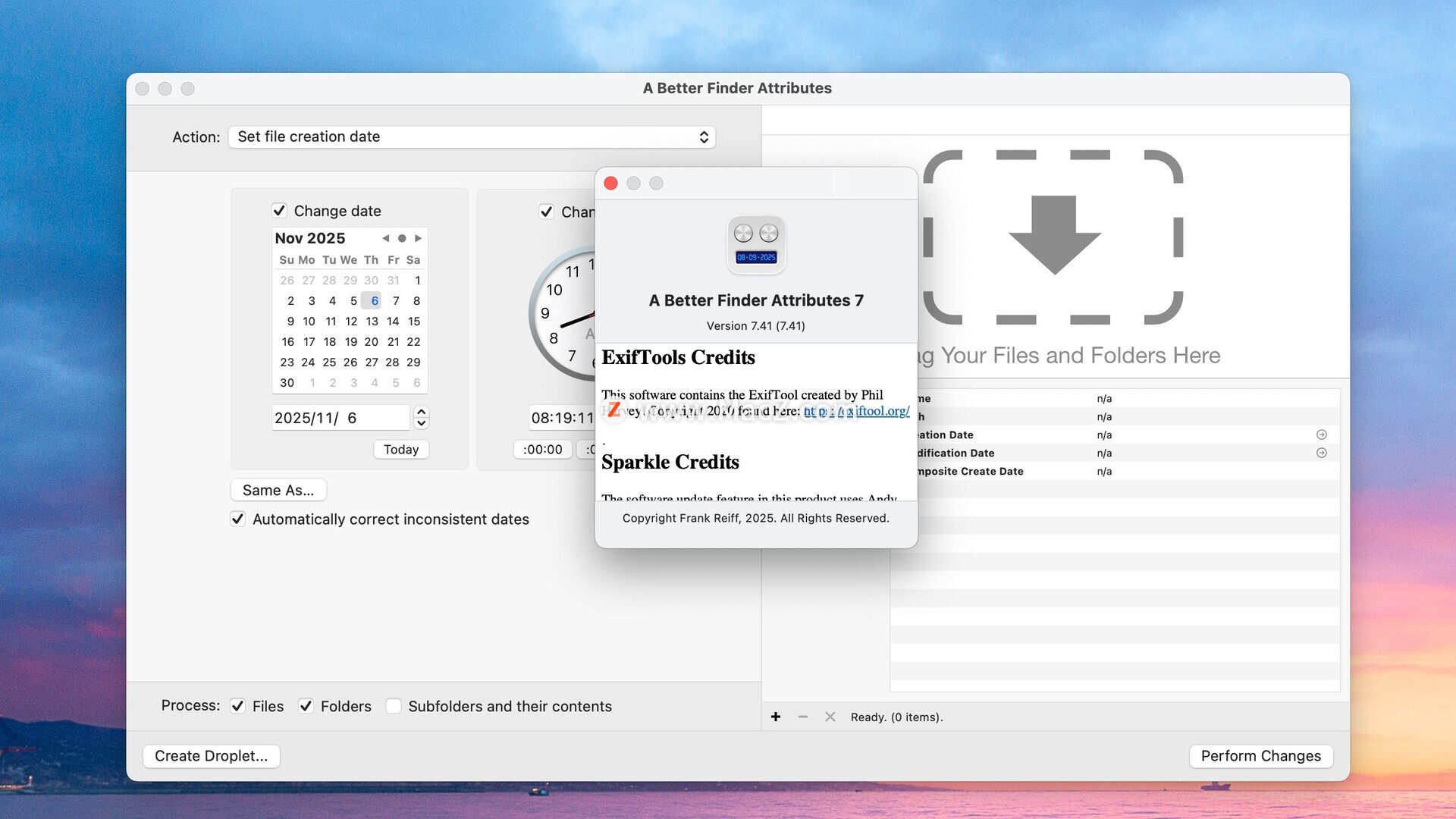Click the minus icon to remove an item
Screen dimensions: 1456x819
803,717
